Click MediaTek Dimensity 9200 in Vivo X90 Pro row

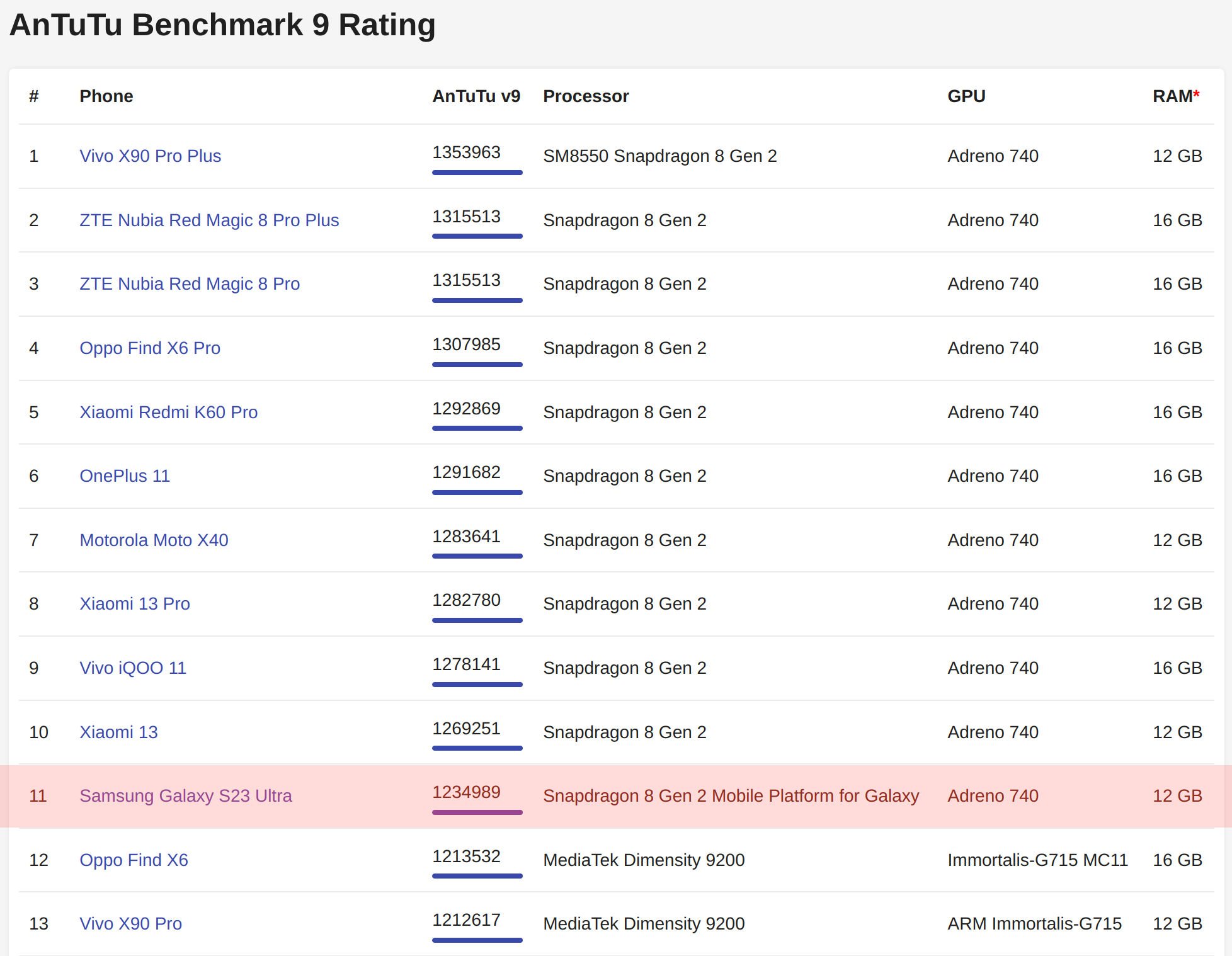[644, 924]
